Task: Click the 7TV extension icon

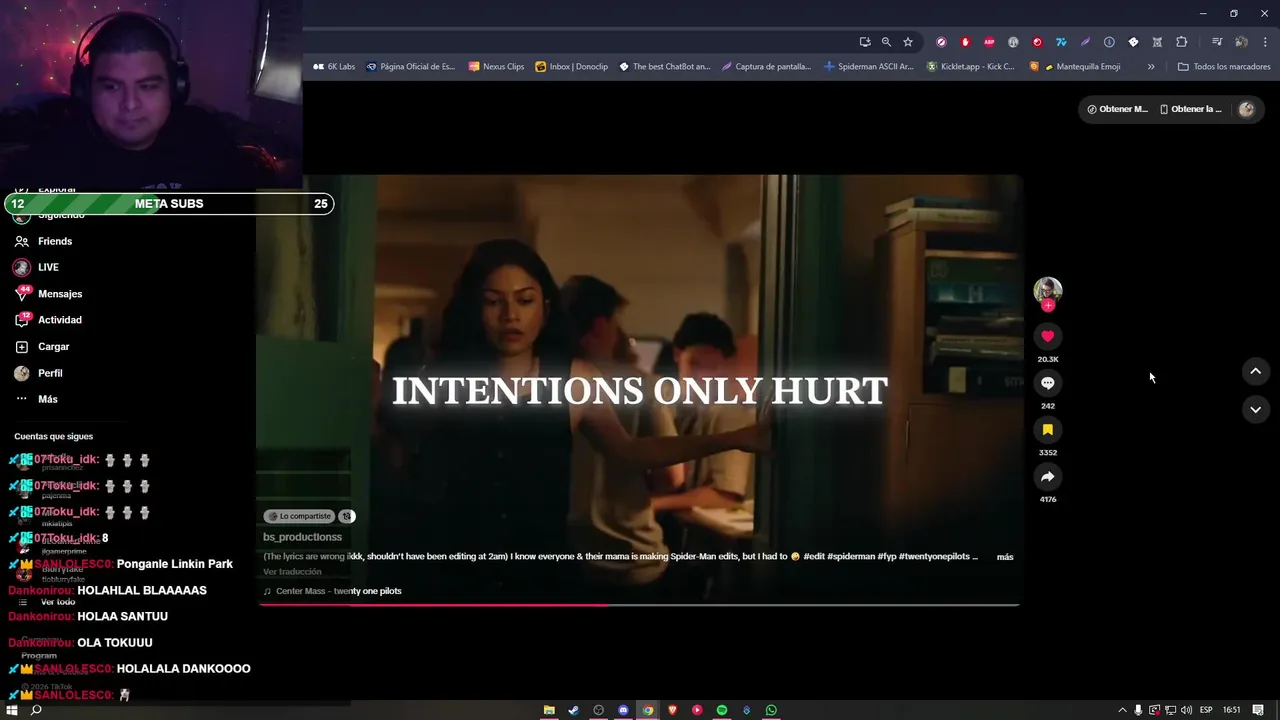Action: click(1061, 42)
